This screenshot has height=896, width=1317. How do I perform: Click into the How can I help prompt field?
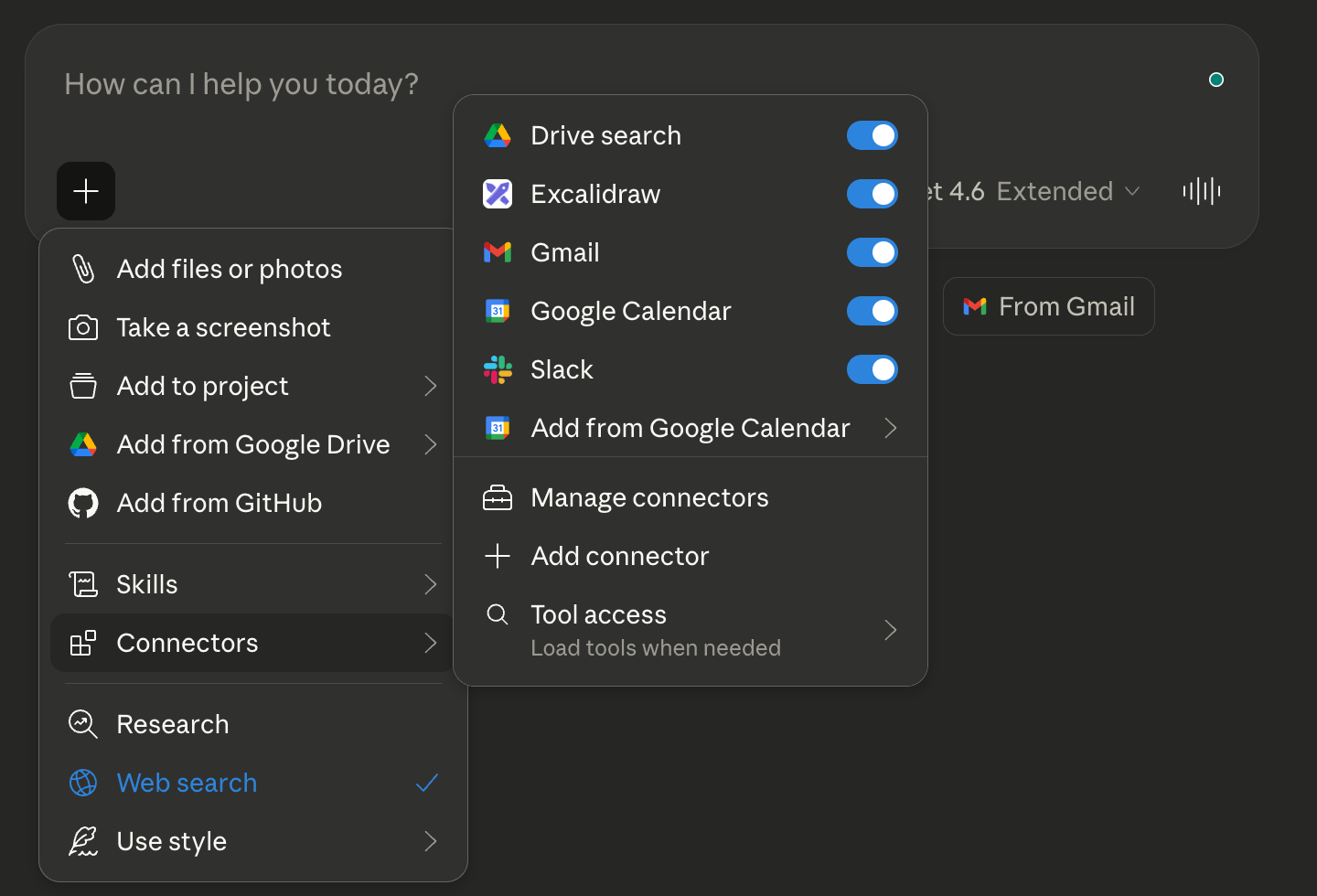click(x=241, y=84)
